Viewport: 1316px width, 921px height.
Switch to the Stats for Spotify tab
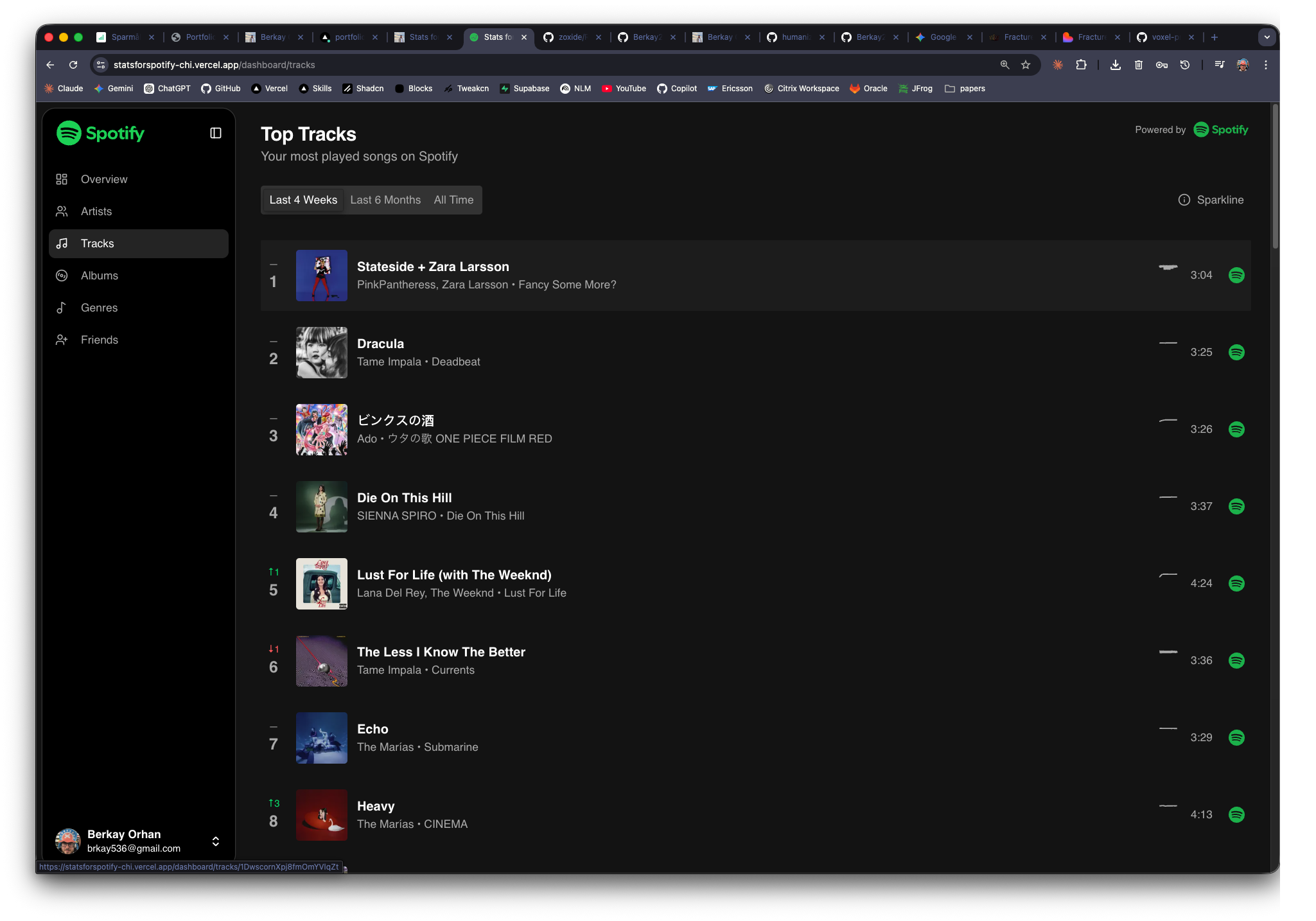tap(498, 37)
